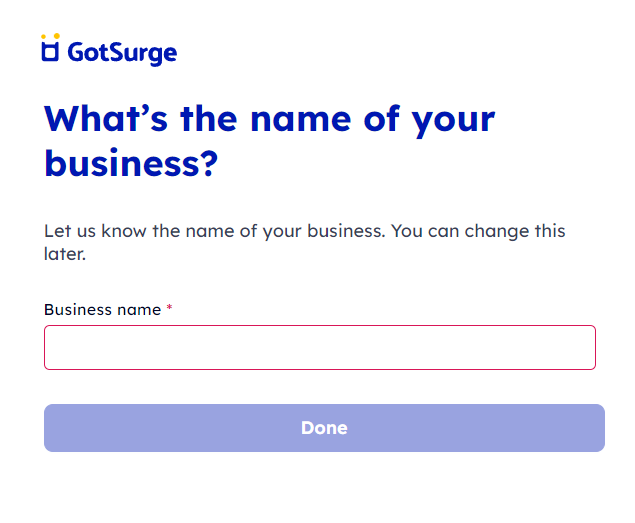Click the word "What's" in the heading

(x=105, y=118)
